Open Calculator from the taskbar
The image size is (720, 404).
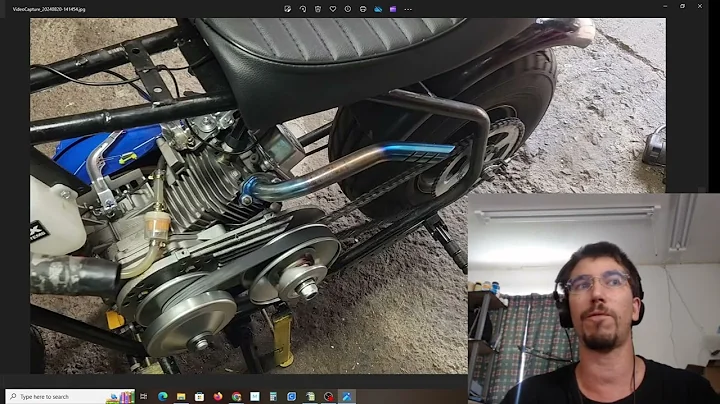coord(273,396)
